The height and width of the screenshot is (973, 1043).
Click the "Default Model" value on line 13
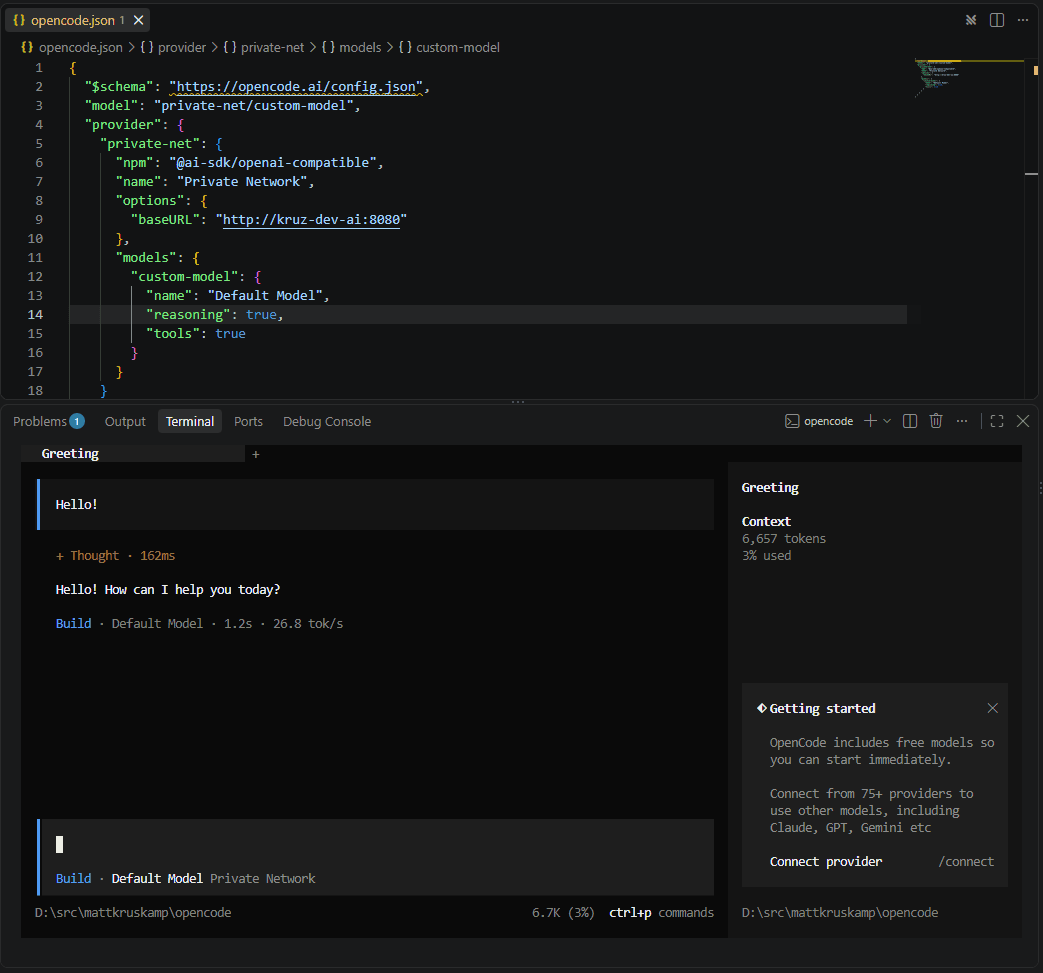(265, 295)
